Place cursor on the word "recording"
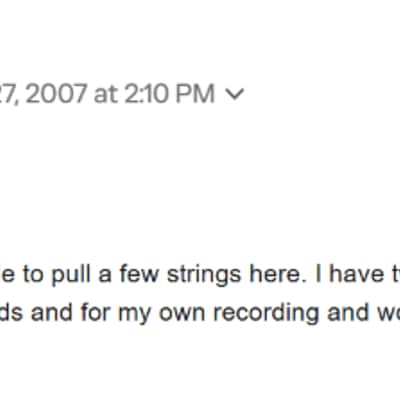The width and height of the screenshot is (400, 400). click(266, 314)
